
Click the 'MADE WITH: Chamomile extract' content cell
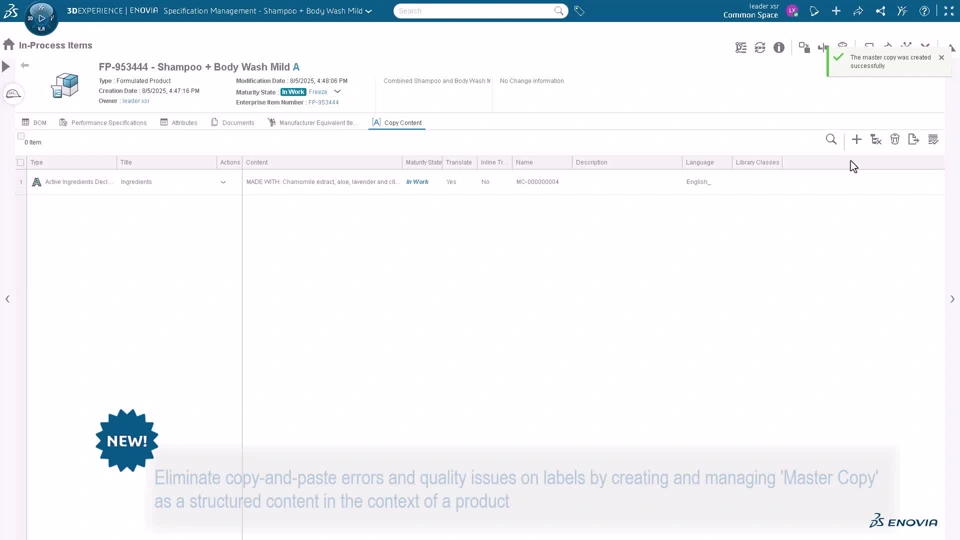point(323,182)
